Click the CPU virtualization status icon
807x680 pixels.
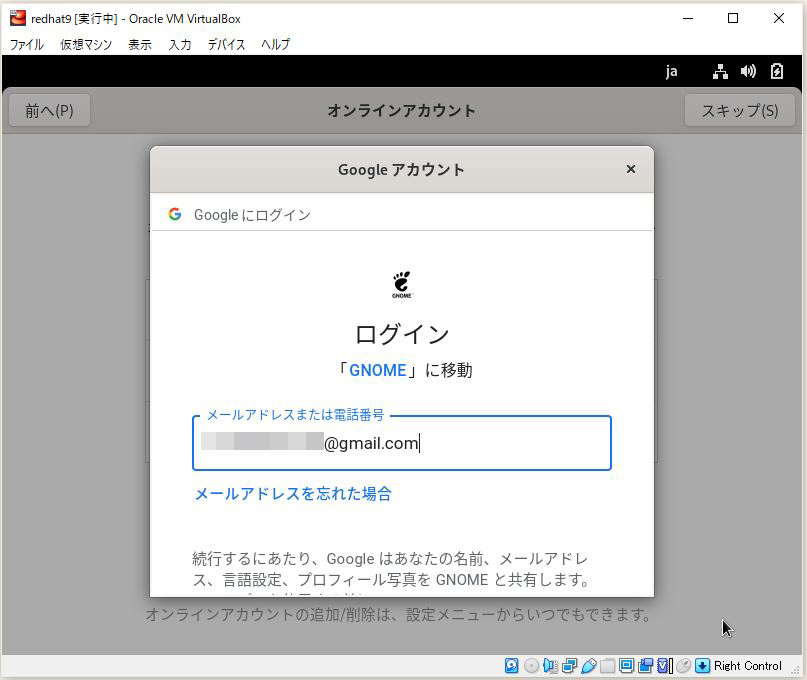(x=664, y=666)
